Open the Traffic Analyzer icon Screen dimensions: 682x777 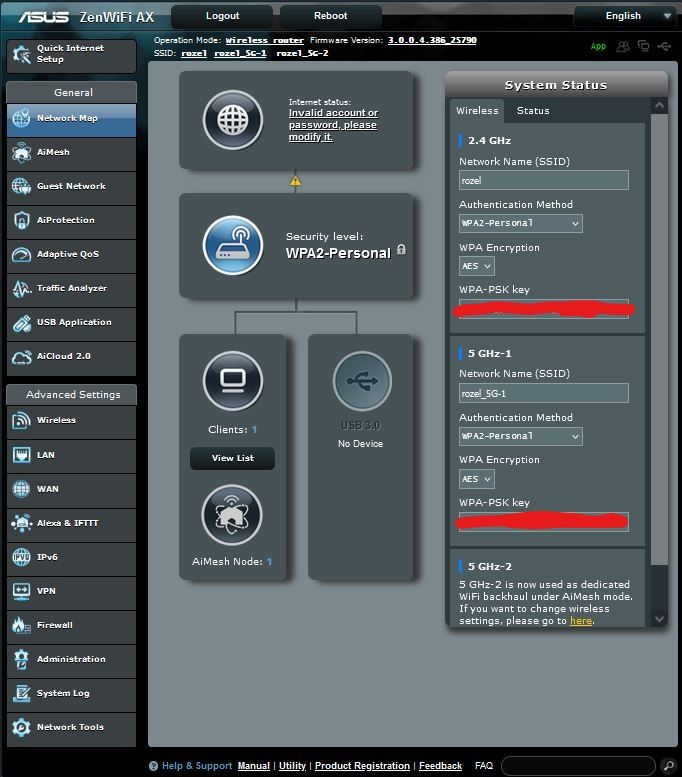(21, 288)
